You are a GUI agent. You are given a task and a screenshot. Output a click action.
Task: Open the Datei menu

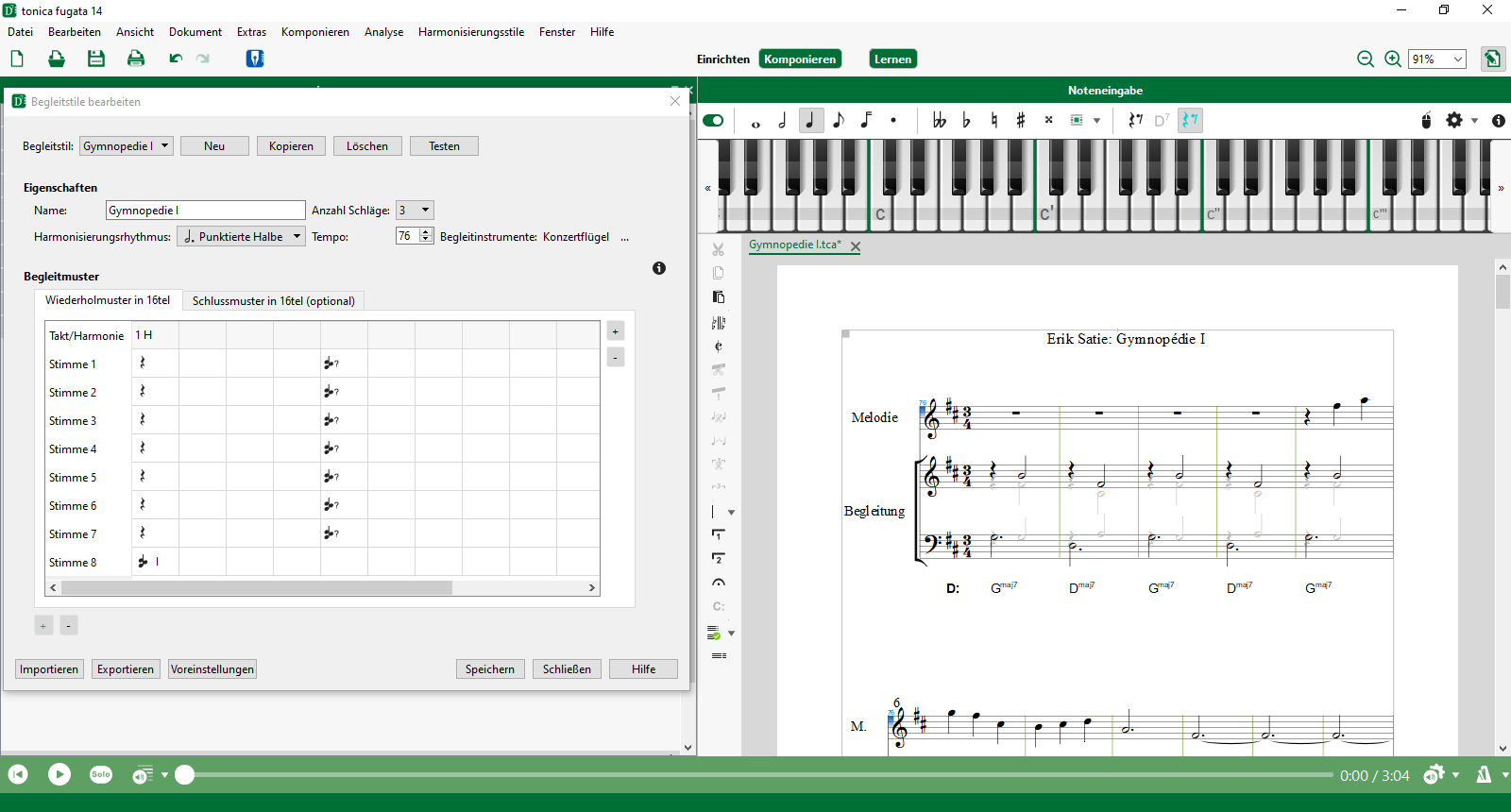pos(20,32)
